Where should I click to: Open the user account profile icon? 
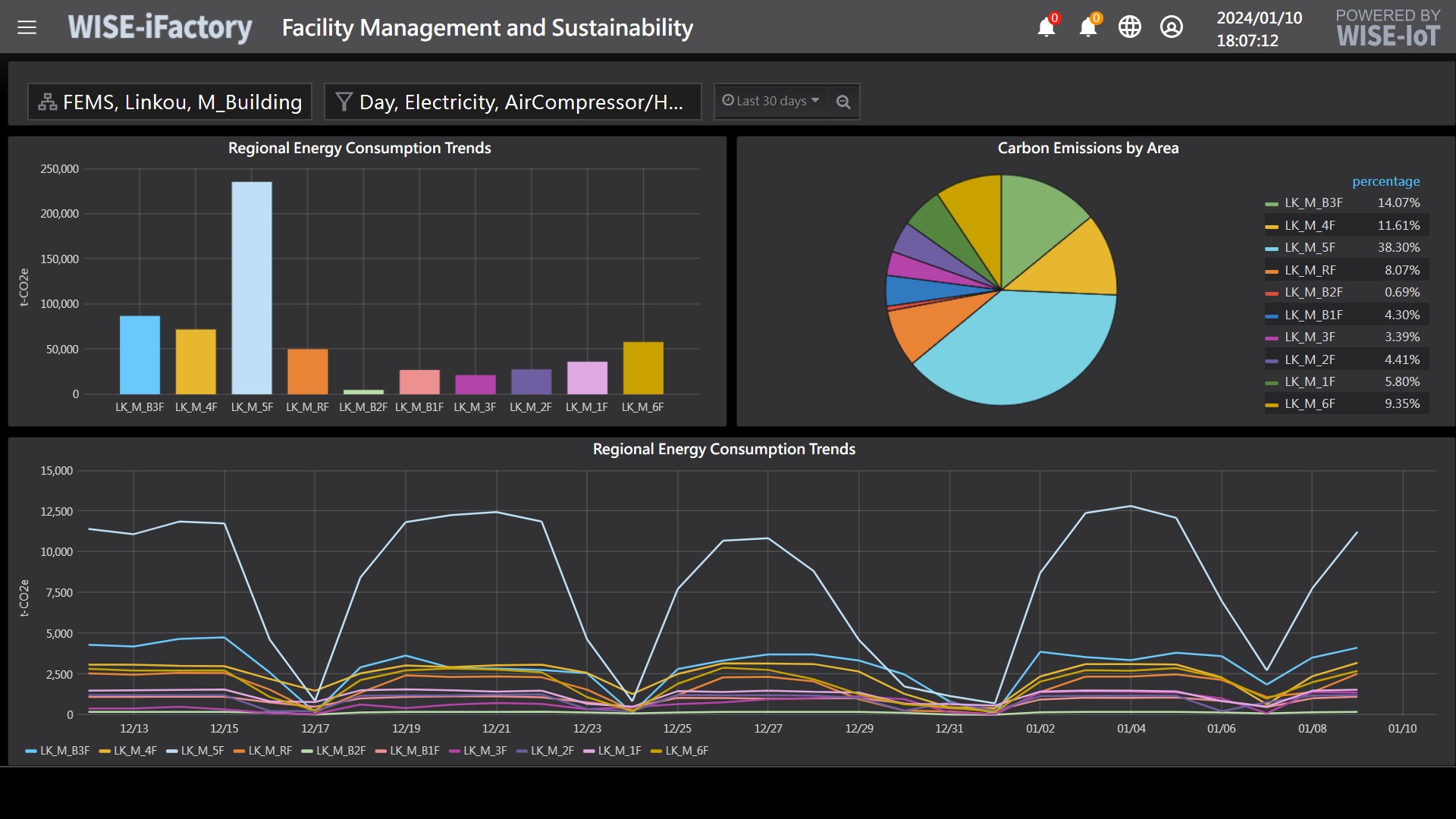(1172, 27)
